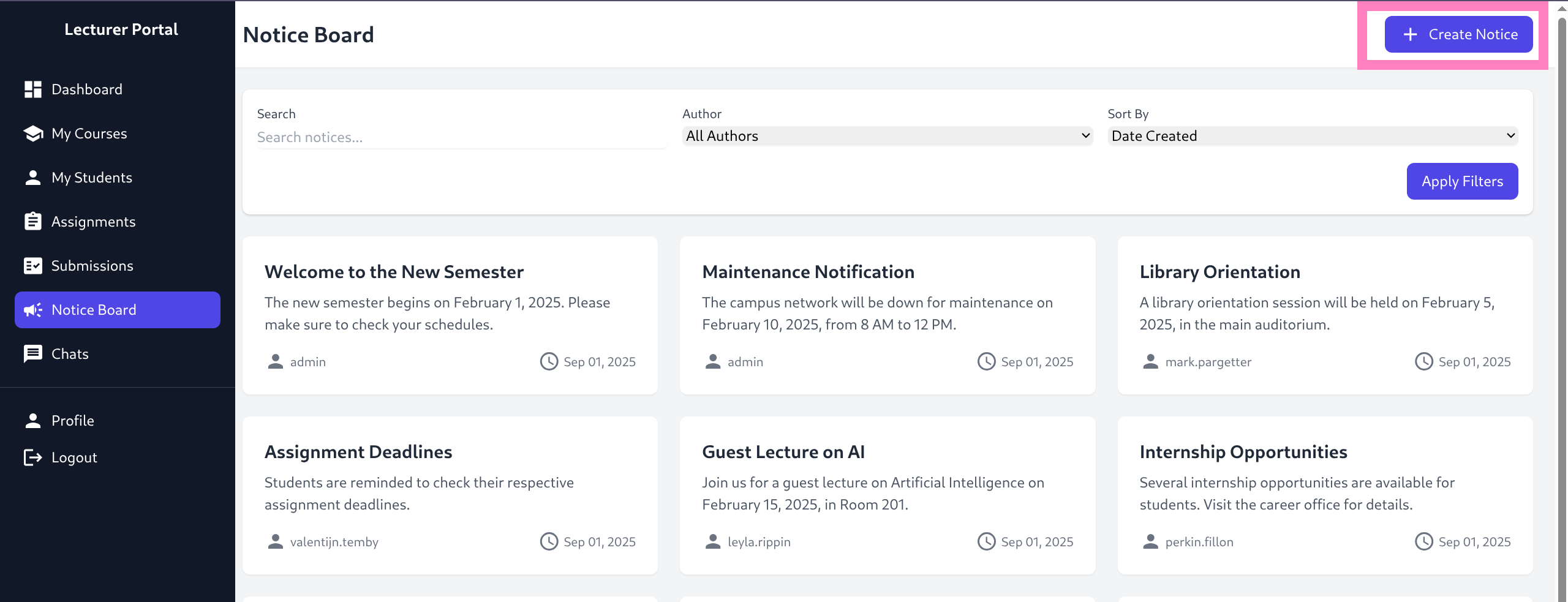The image size is (1568, 602).
Task: Focus the Search notices input field
Action: coord(461,138)
